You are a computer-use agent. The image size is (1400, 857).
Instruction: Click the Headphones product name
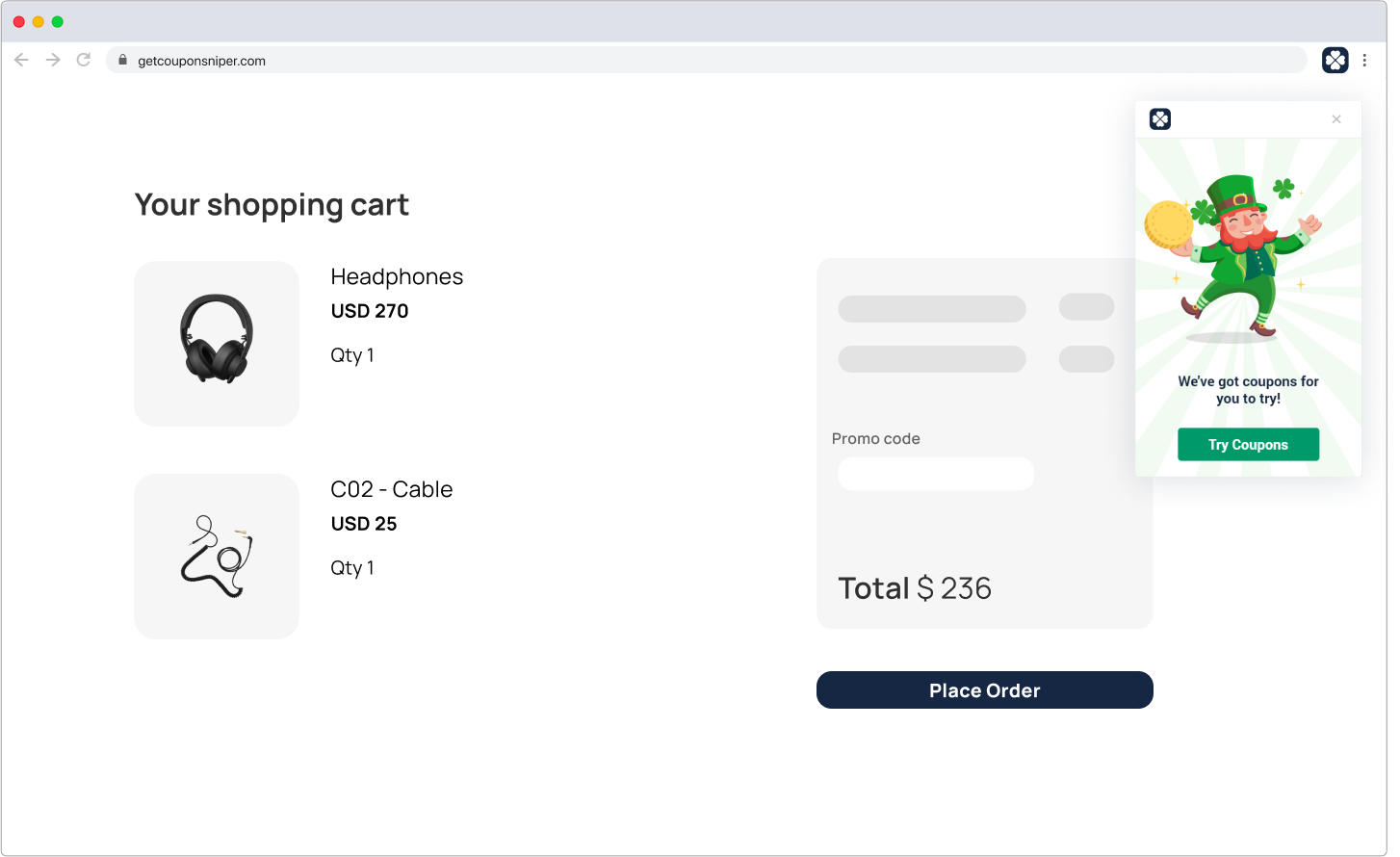(x=397, y=277)
